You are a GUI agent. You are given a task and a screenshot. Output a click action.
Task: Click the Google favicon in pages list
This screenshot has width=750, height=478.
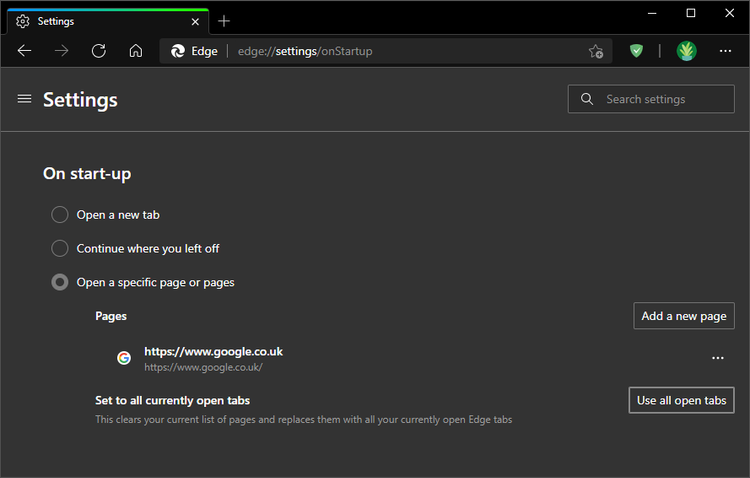click(124, 358)
